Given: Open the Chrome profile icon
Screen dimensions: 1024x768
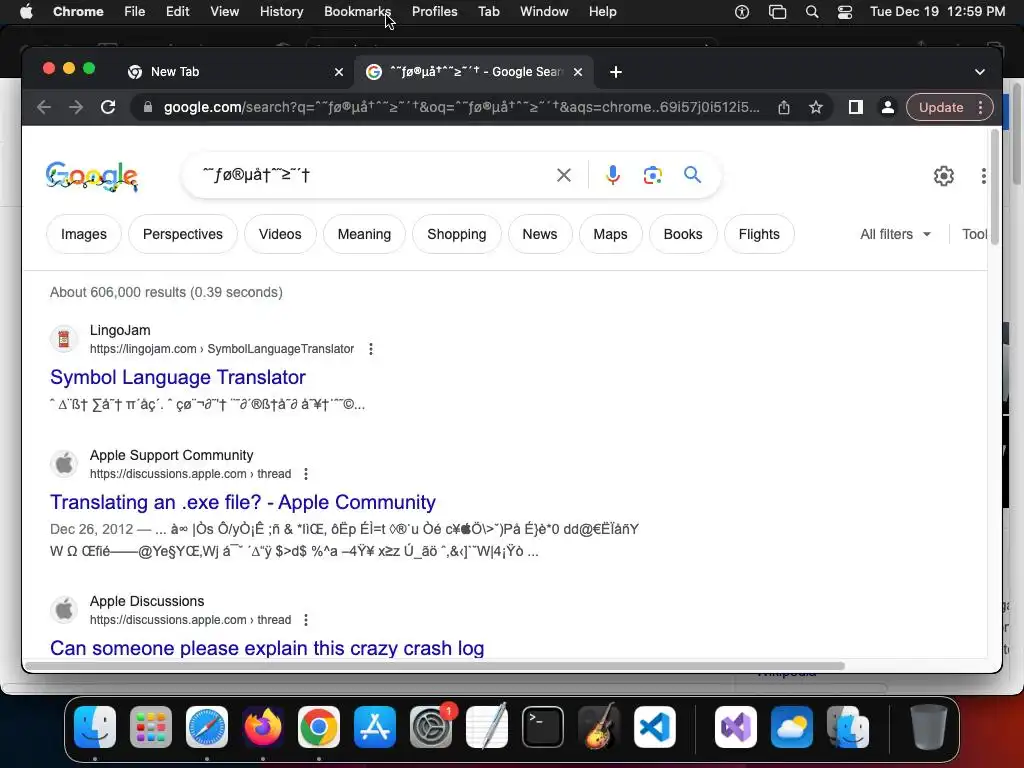Looking at the screenshot, I should pos(888,107).
